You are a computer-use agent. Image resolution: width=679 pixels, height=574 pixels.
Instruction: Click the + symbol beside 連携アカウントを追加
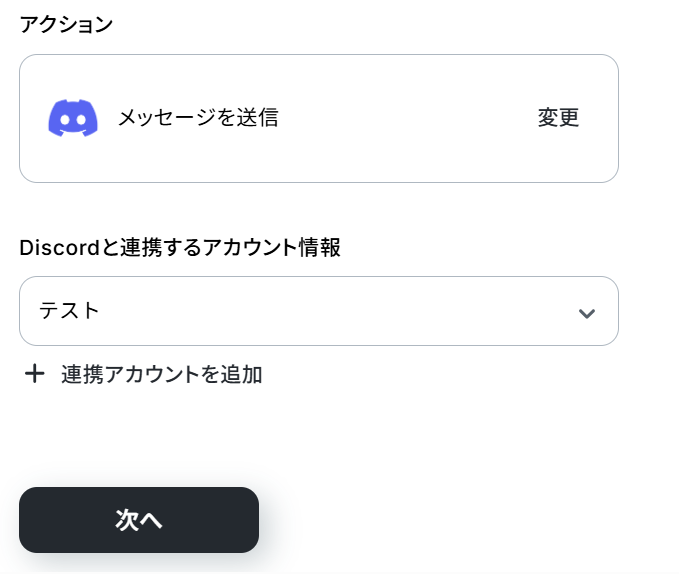pyautogui.click(x=35, y=374)
